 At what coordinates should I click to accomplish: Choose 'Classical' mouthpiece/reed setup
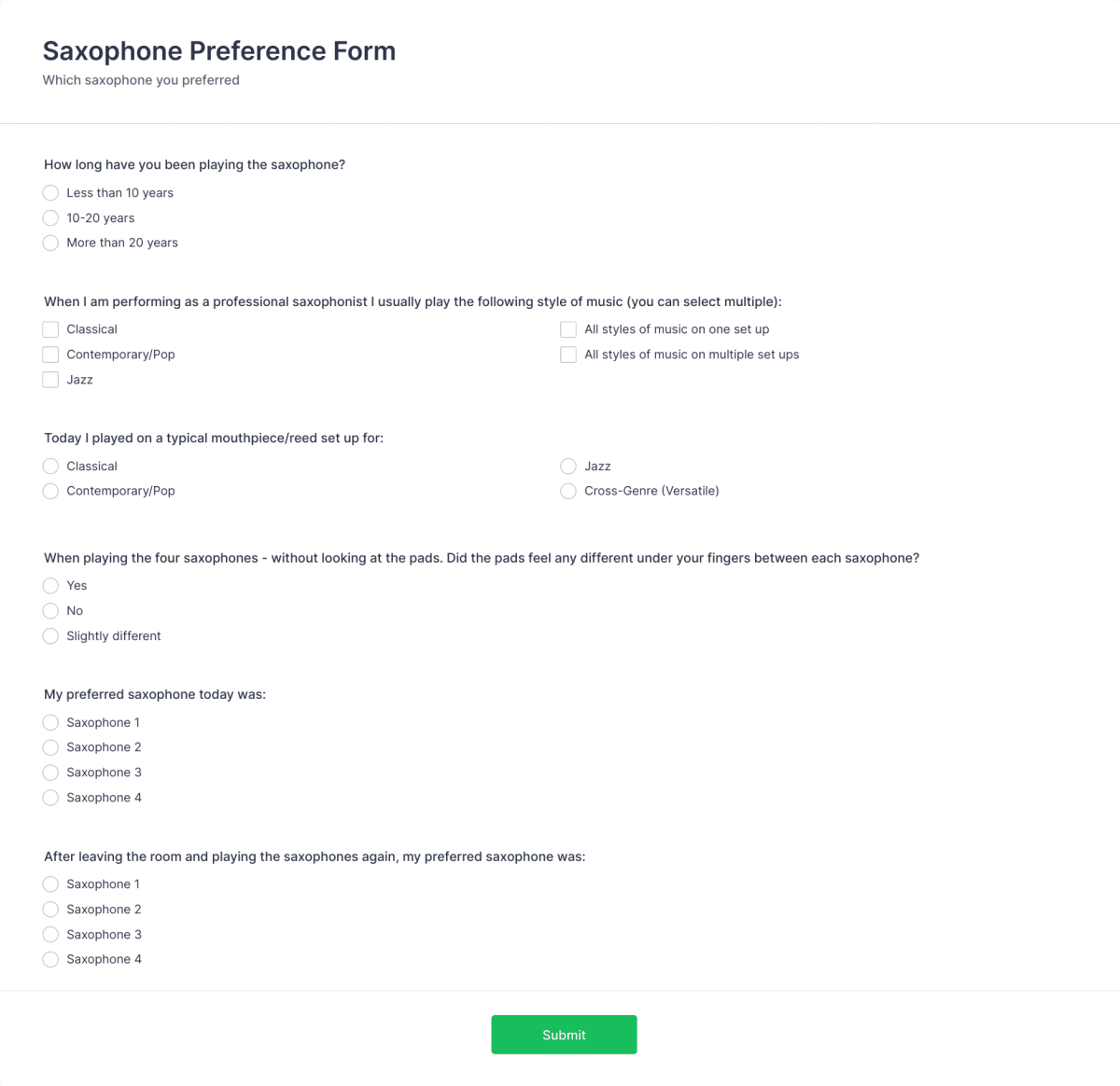50,466
